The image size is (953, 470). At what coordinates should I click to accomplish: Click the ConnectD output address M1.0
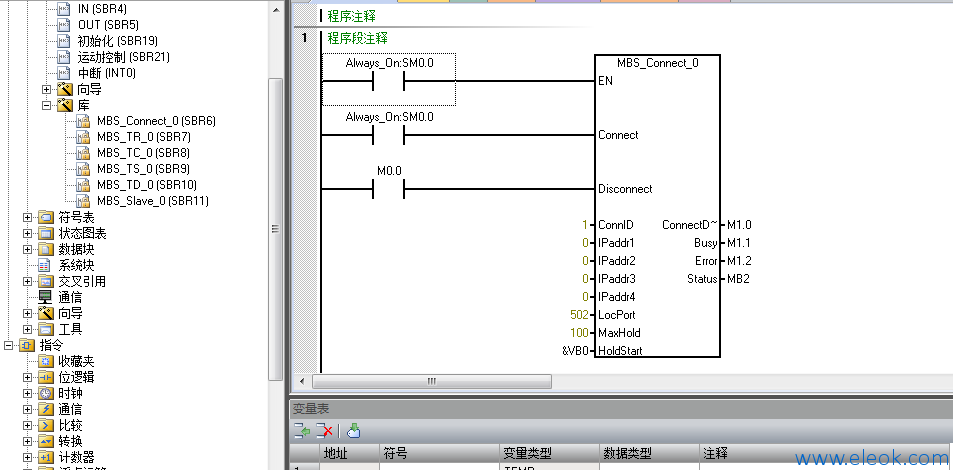(x=739, y=225)
